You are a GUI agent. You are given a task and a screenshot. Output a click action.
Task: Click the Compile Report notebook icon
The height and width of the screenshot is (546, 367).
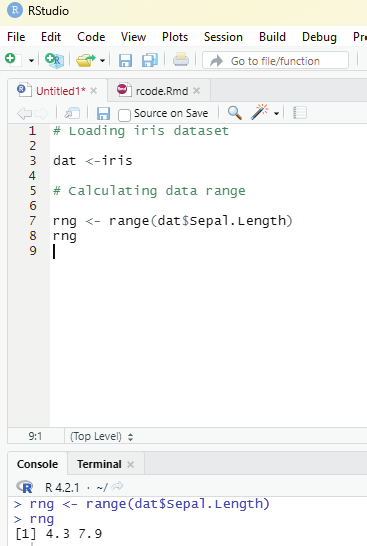(x=300, y=113)
